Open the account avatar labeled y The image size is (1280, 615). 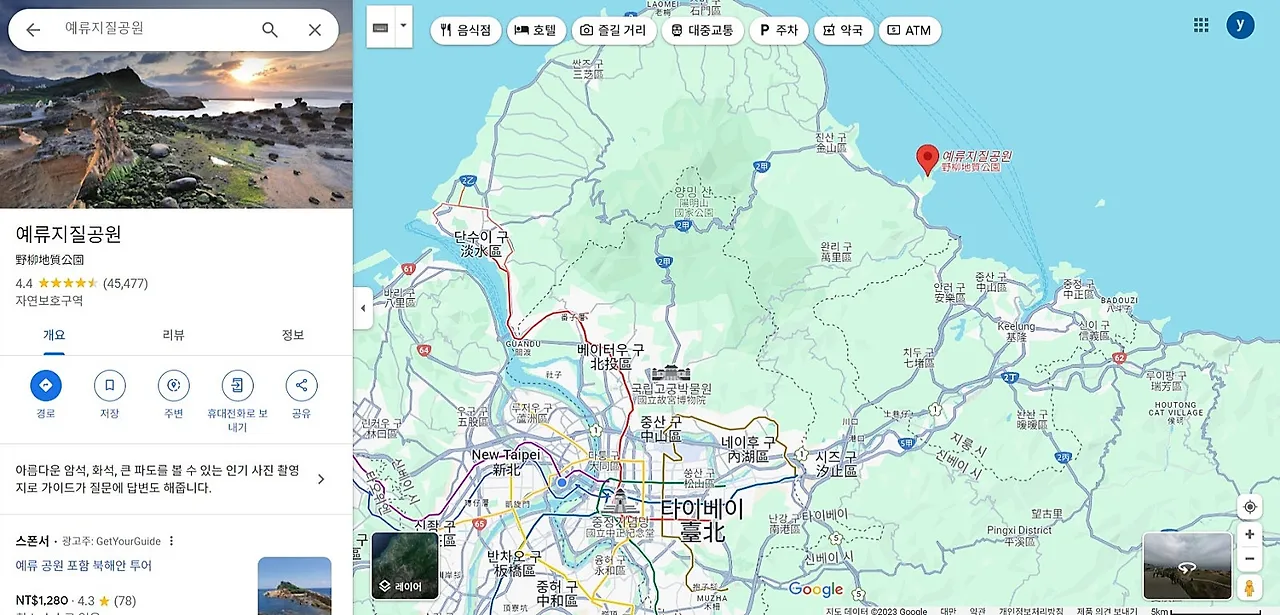pyautogui.click(x=1240, y=26)
